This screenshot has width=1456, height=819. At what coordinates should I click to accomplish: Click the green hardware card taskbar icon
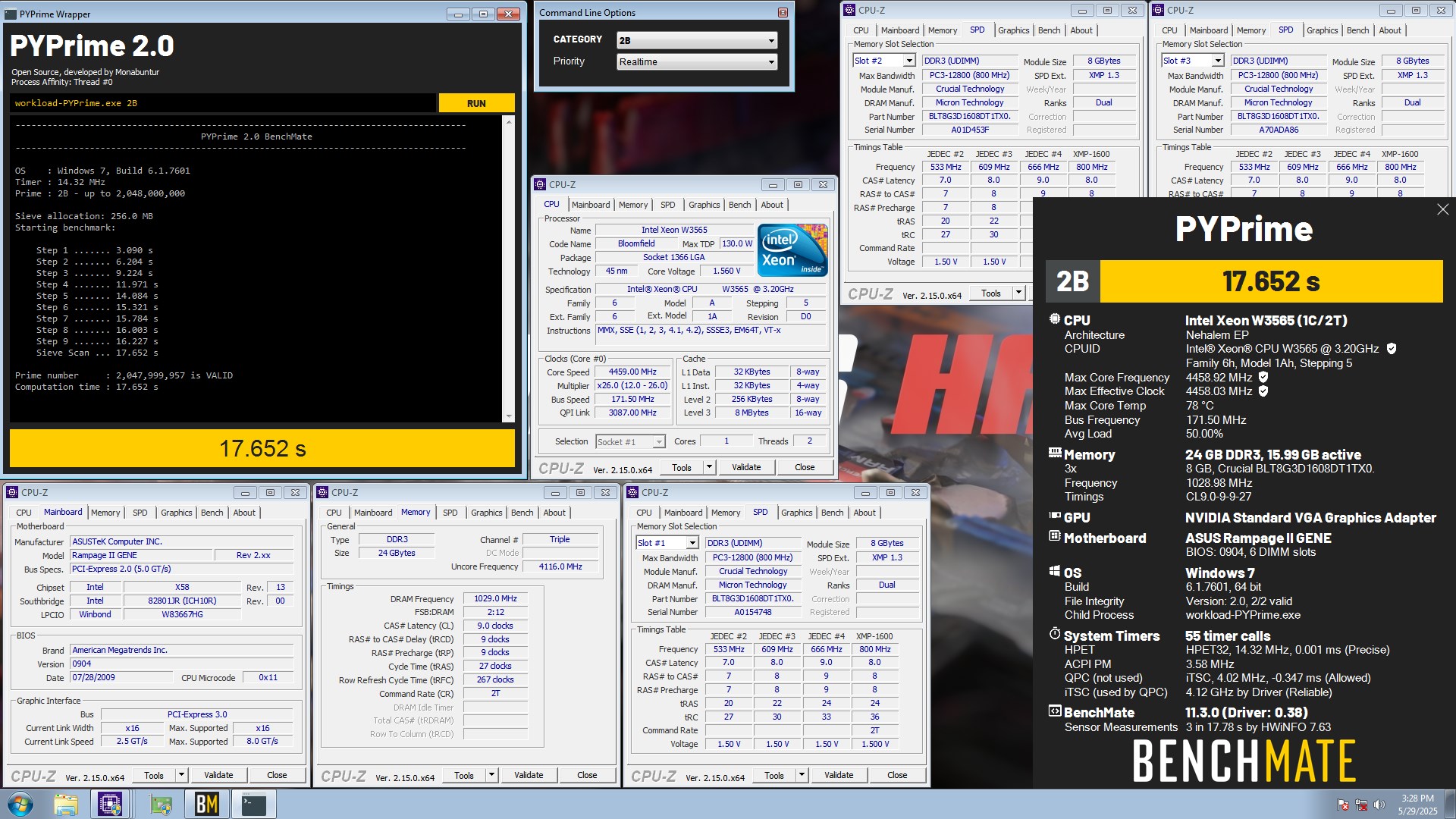pyautogui.click(x=161, y=804)
